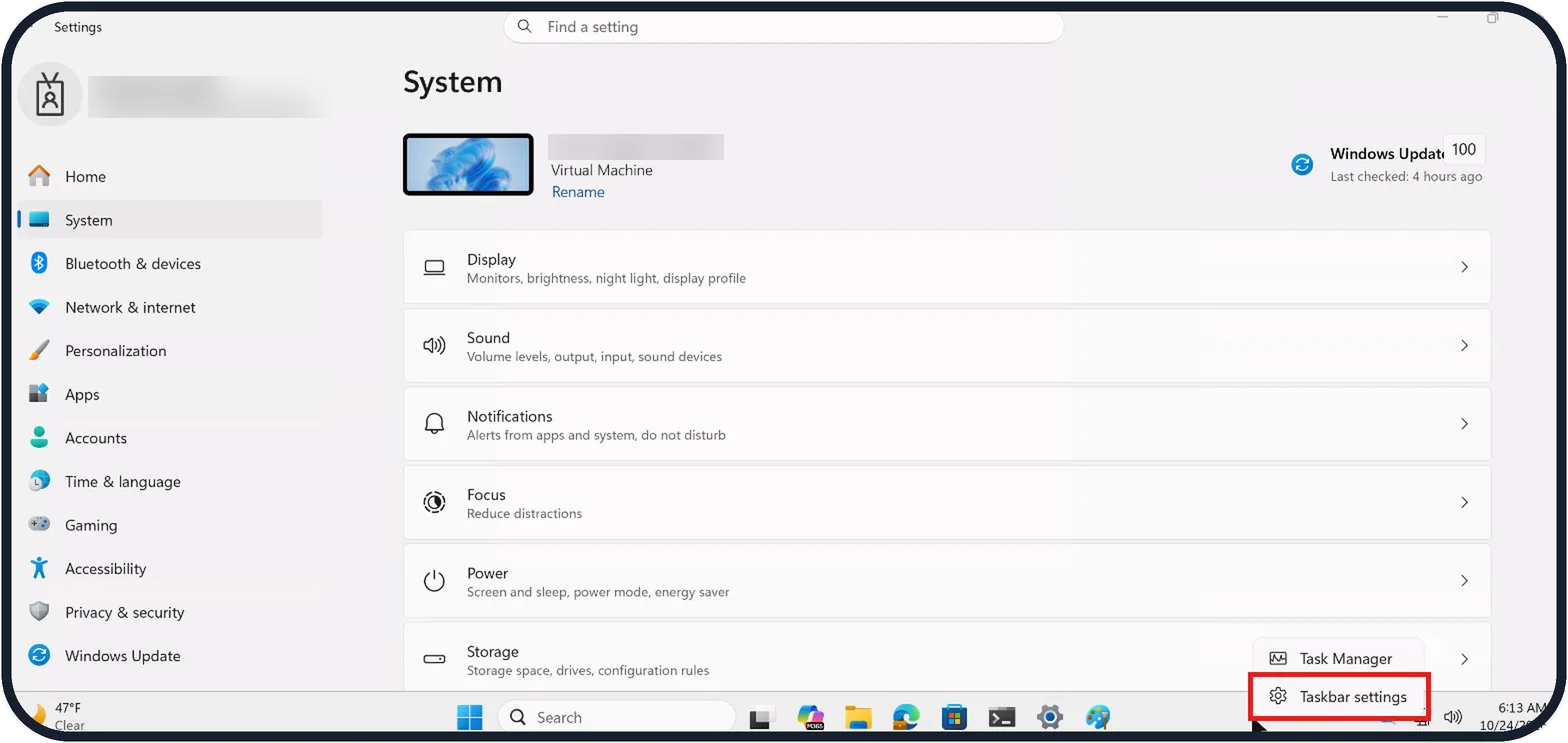Click the user profile avatar

coord(50,95)
